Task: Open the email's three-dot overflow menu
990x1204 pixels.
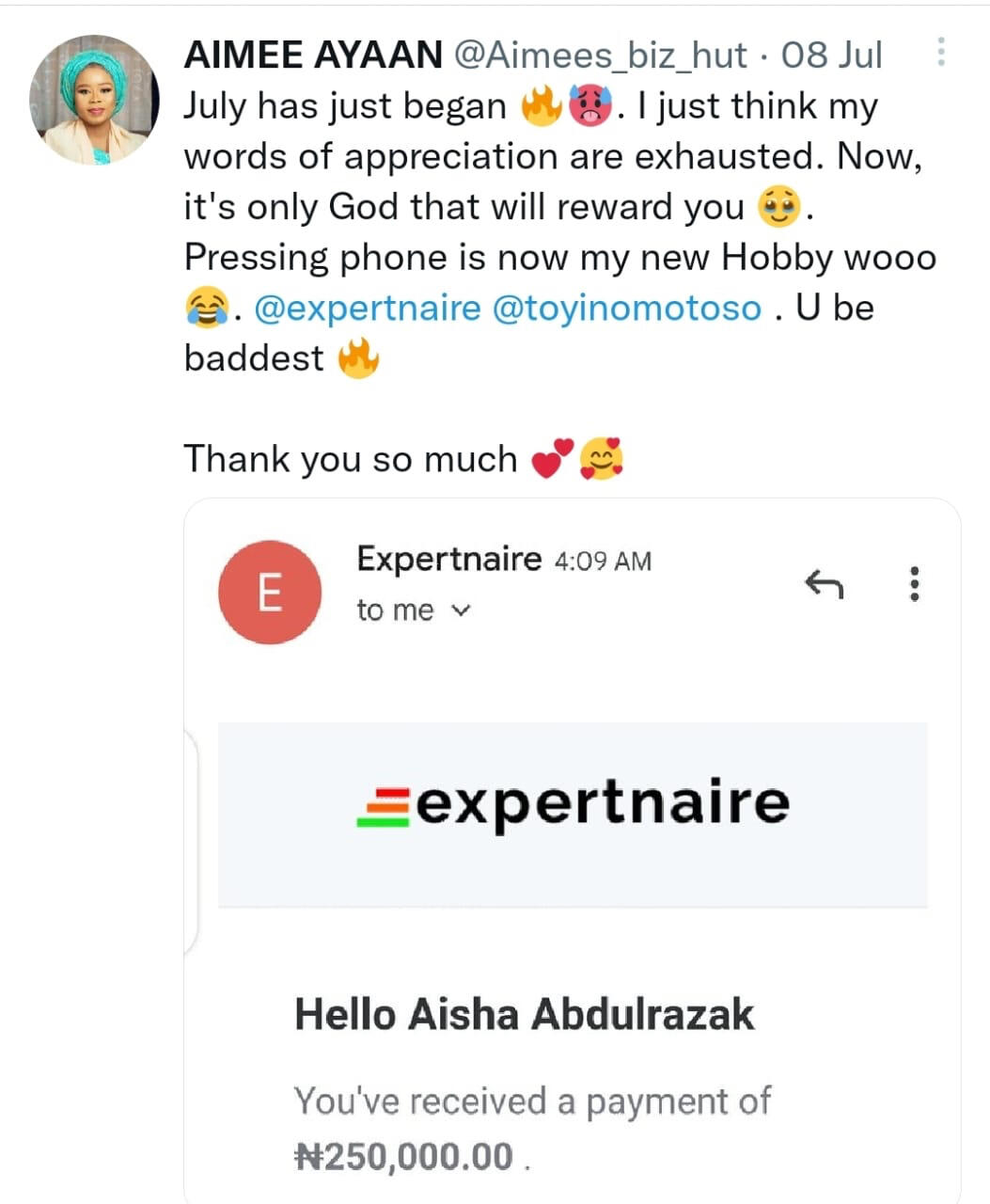Action: [914, 584]
